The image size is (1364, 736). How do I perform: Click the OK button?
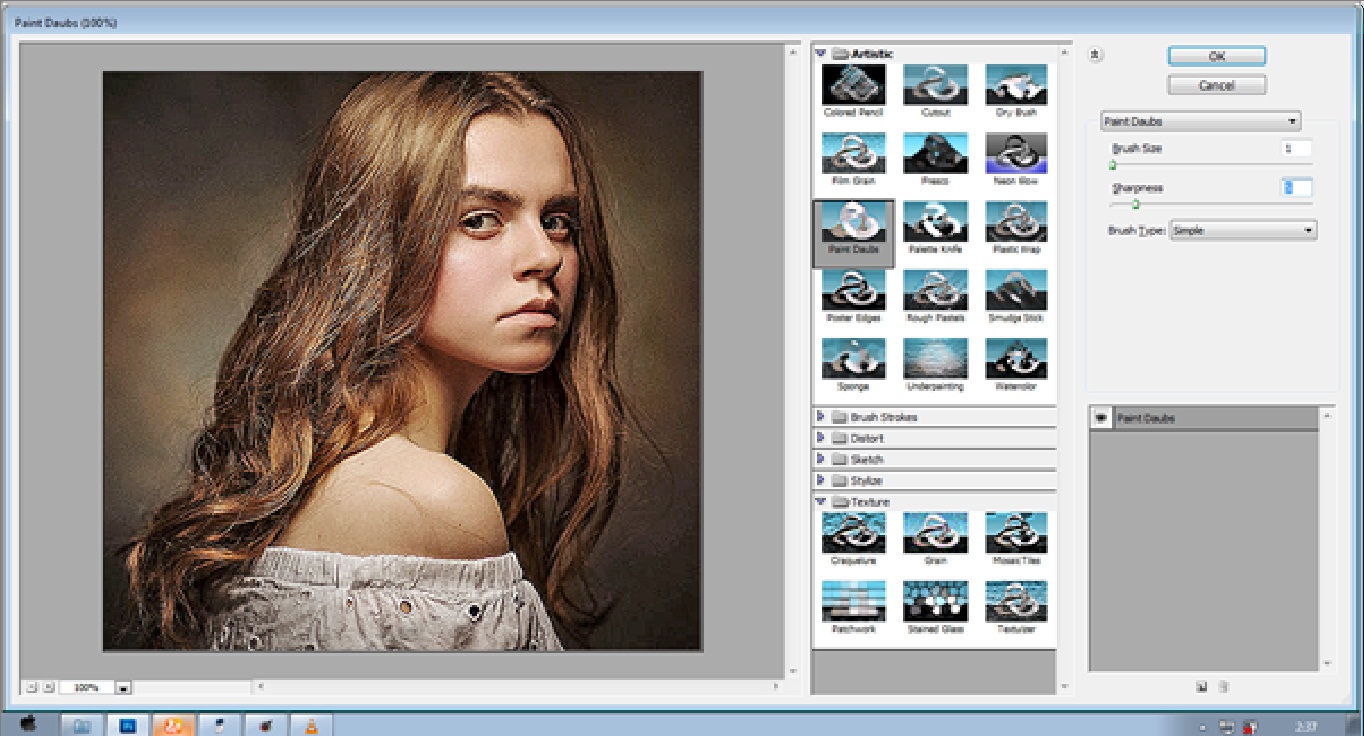[x=1216, y=56]
